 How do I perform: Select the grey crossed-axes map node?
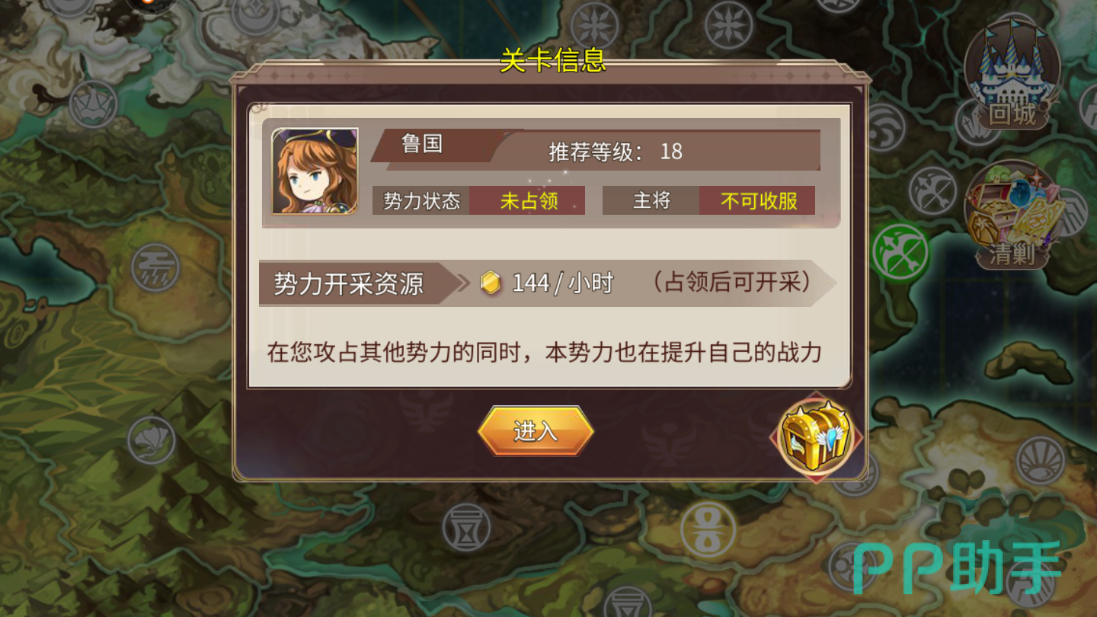pos(933,191)
